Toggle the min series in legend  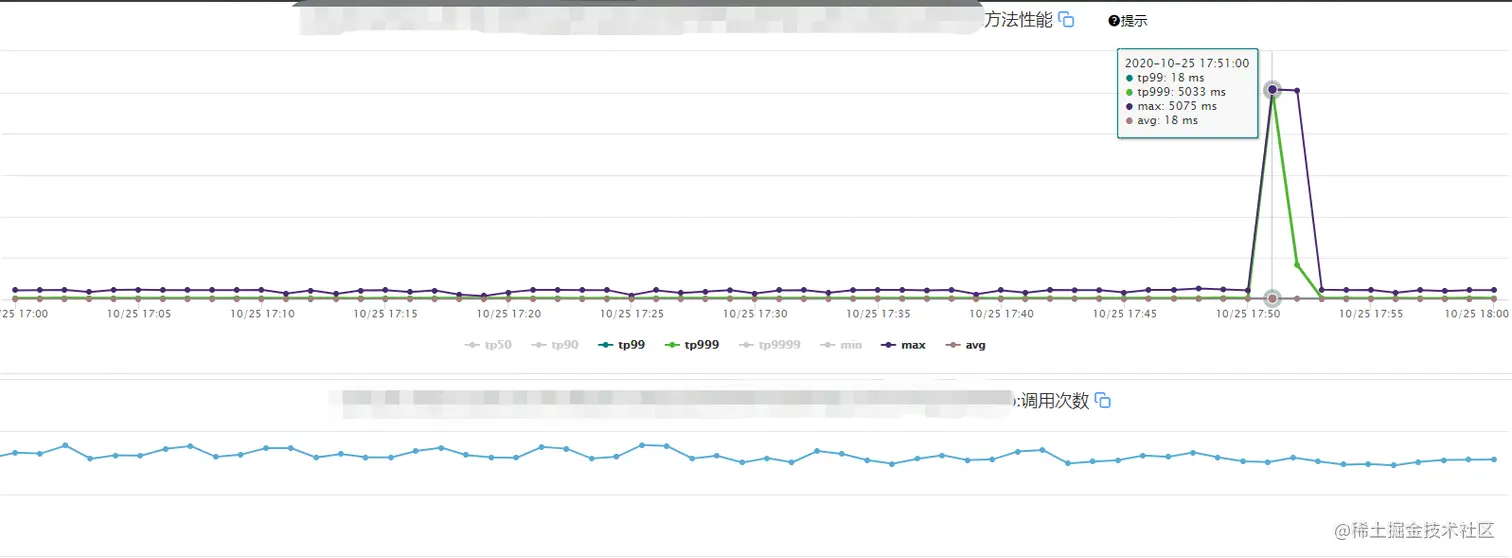pyautogui.click(x=841, y=345)
